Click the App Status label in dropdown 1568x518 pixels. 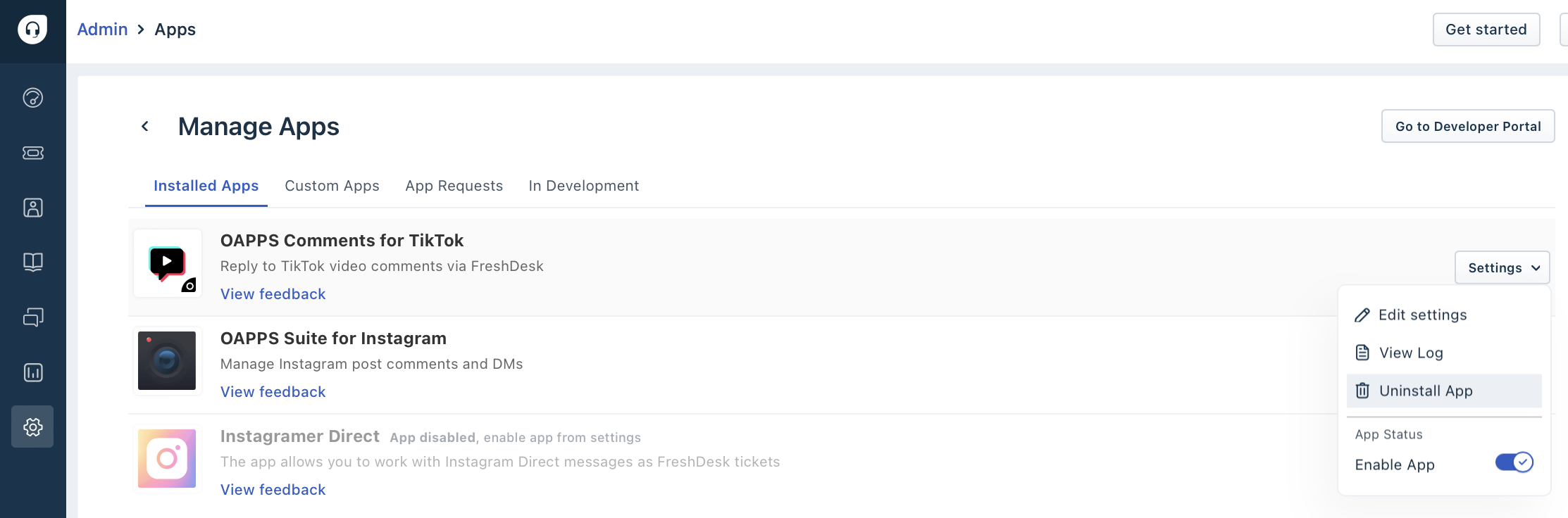[x=1389, y=434]
